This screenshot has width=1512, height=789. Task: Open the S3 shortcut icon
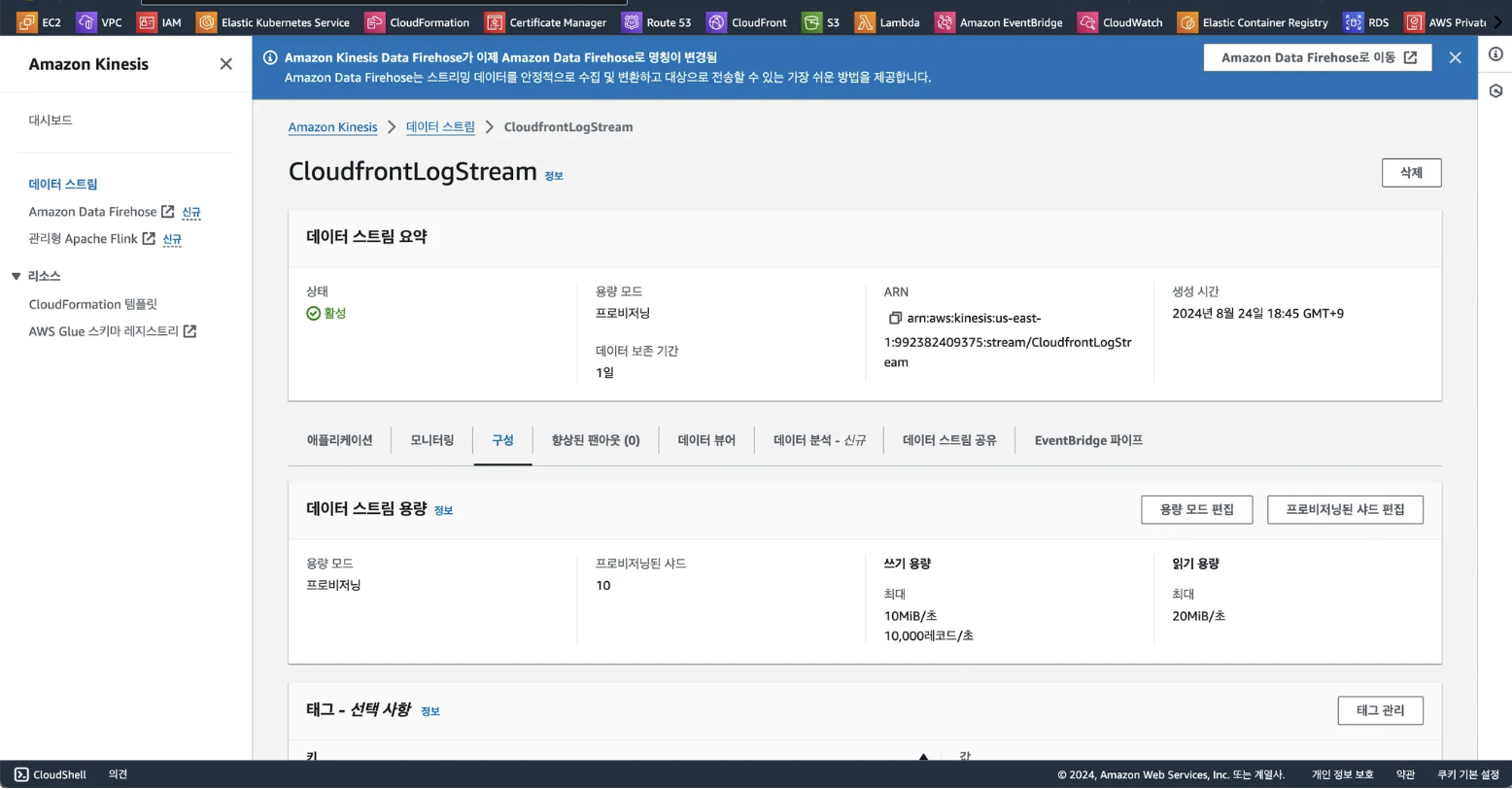tap(811, 21)
